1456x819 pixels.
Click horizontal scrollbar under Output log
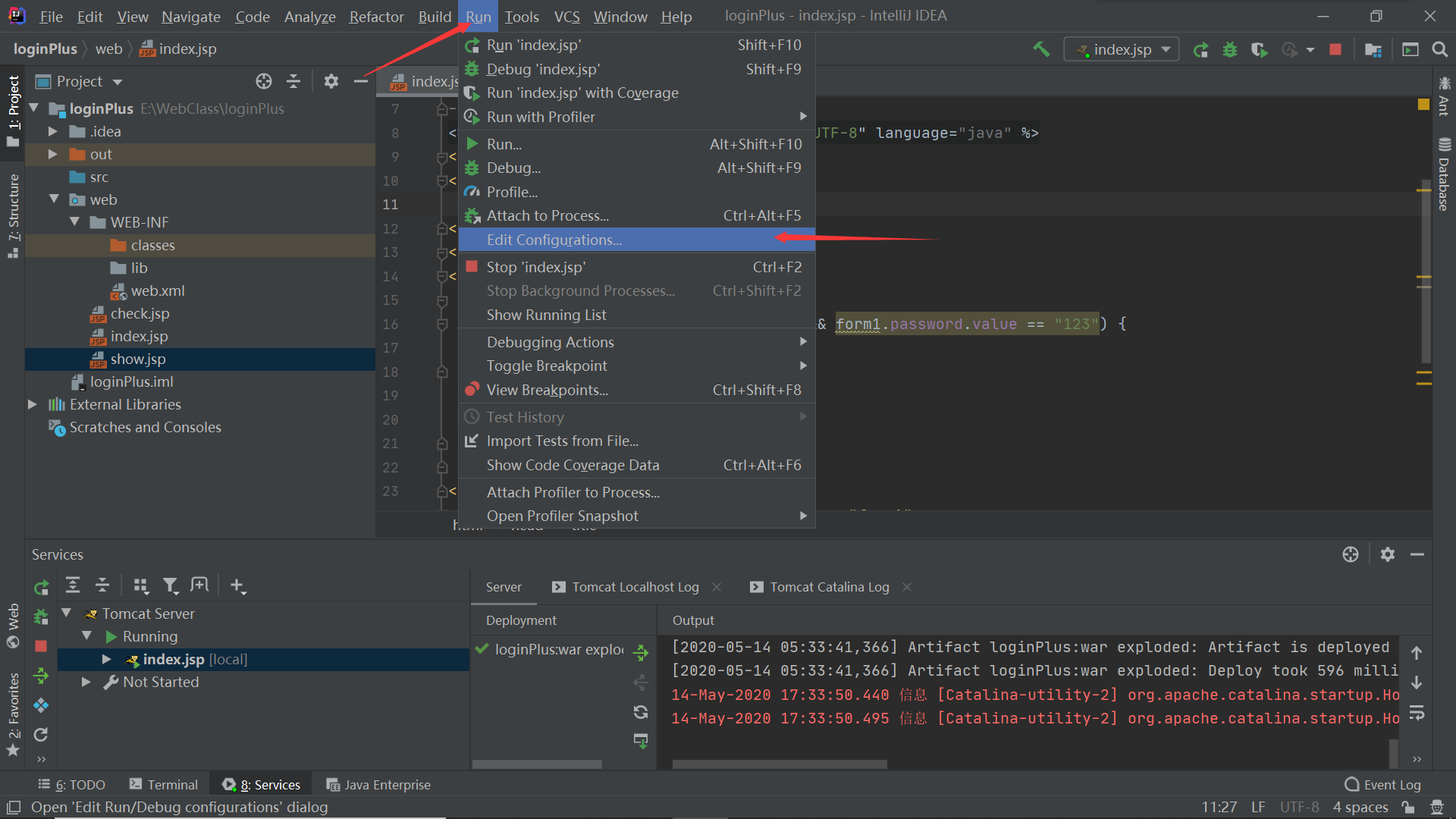(x=779, y=764)
